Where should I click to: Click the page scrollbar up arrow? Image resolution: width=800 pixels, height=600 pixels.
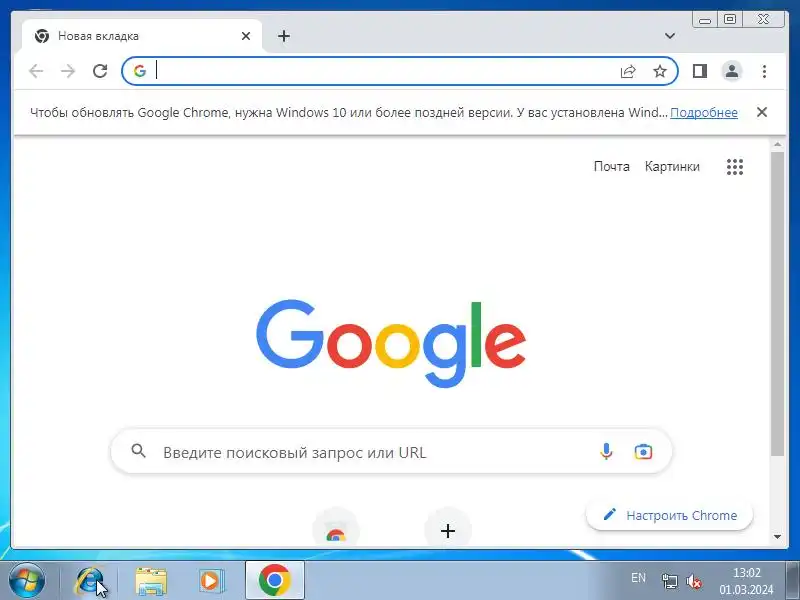[x=778, y=145]
